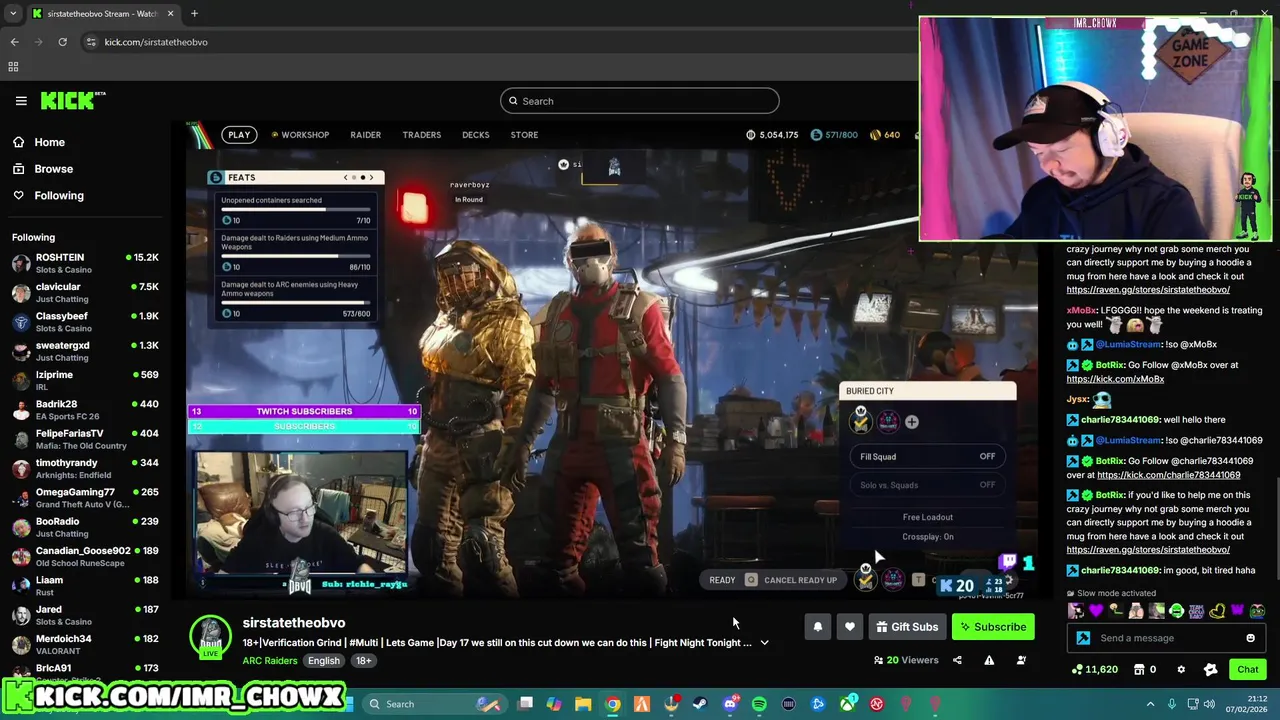Click the Kick search field

(639, 101)
